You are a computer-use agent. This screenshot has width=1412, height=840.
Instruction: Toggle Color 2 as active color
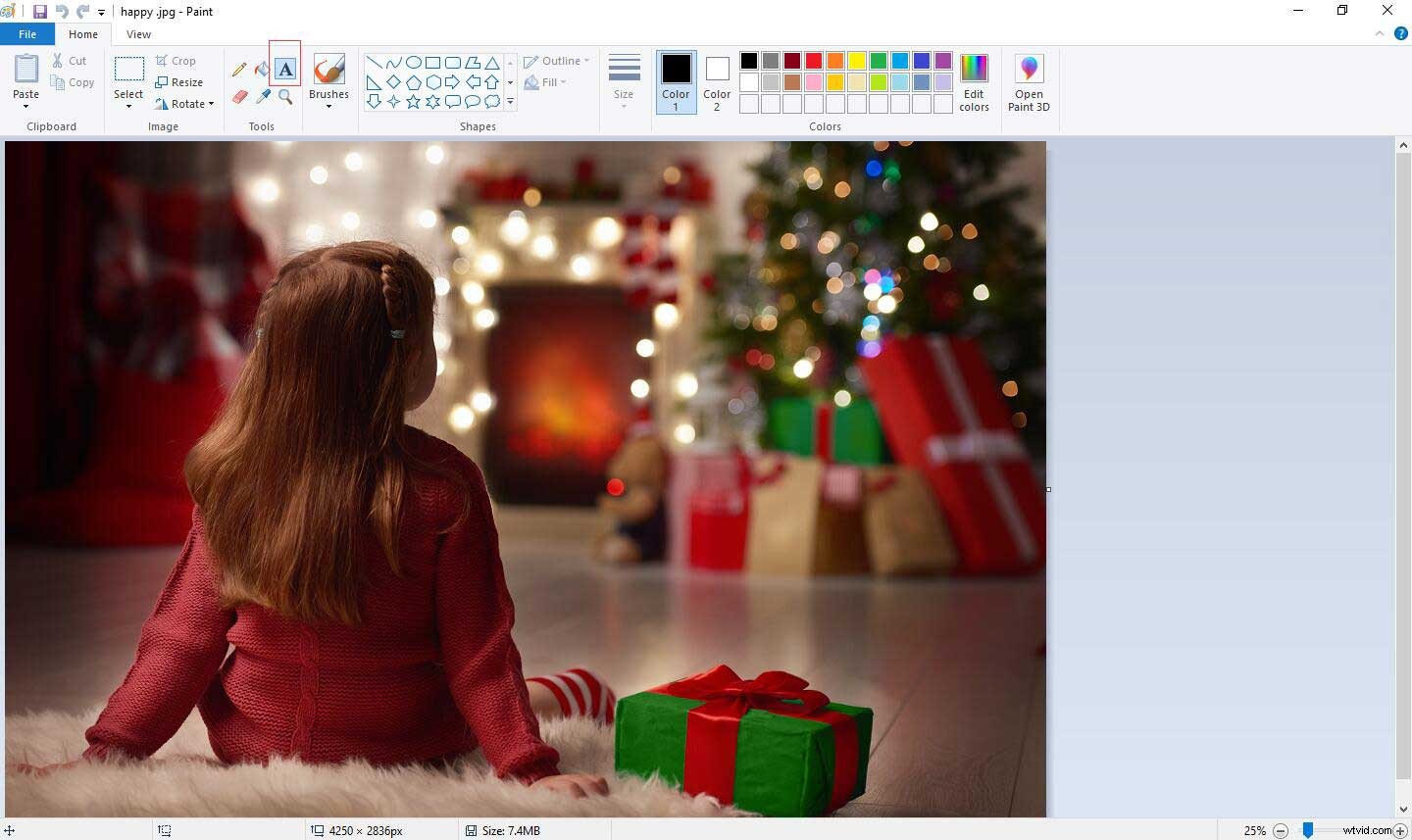pos(717,82)
